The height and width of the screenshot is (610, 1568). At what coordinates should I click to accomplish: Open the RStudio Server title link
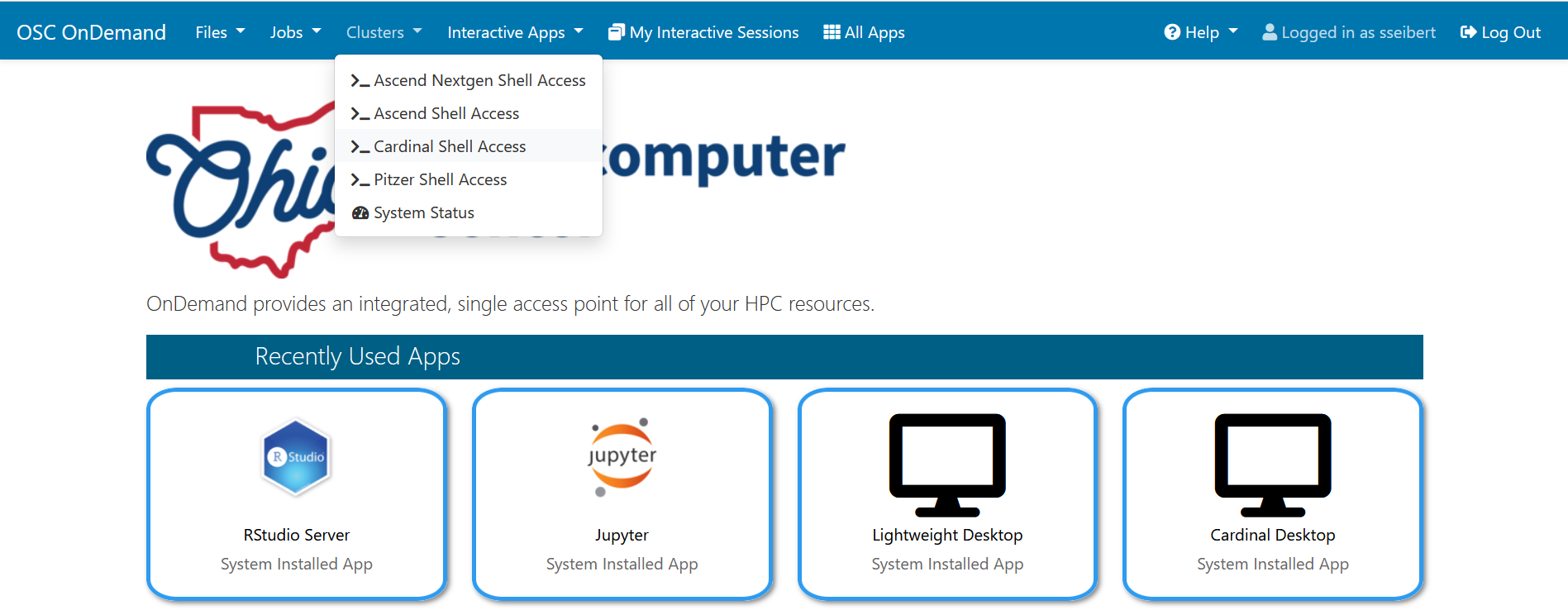[297, 535]
